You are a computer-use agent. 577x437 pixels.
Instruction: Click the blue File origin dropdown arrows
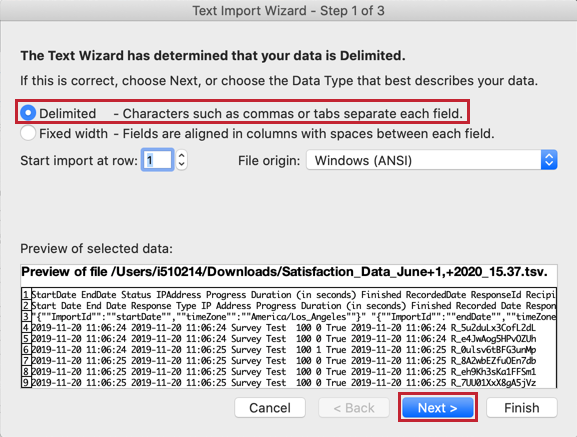coord(549,160)
